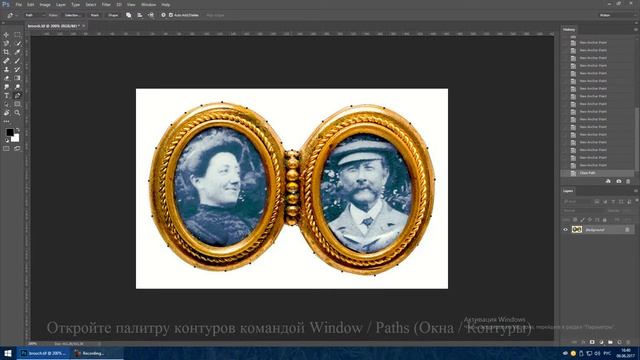
Task: Select the Gradient tool
Action: coord(17,78)
